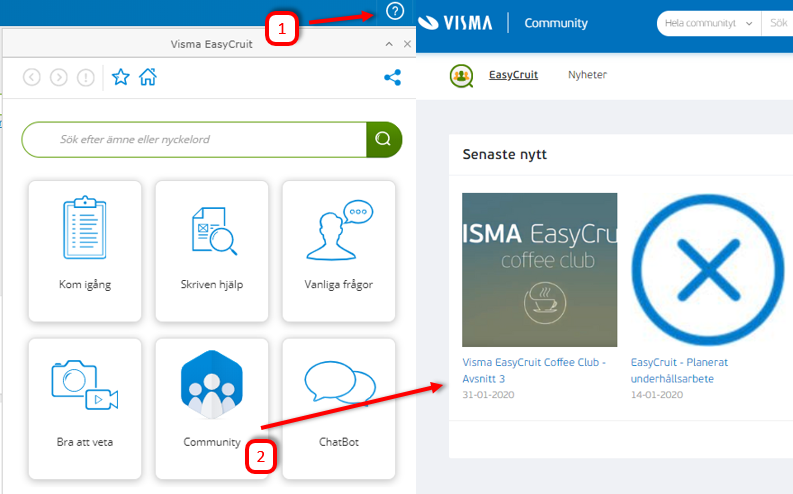
Task: Go forward with the right arrow circle
Action: [59, 77]
